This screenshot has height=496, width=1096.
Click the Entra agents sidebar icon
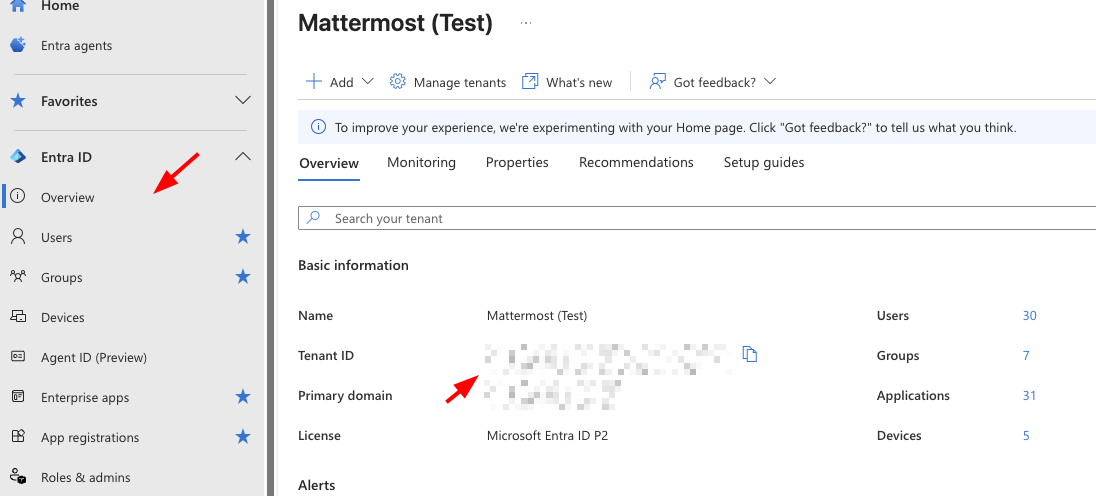point(18,45)
